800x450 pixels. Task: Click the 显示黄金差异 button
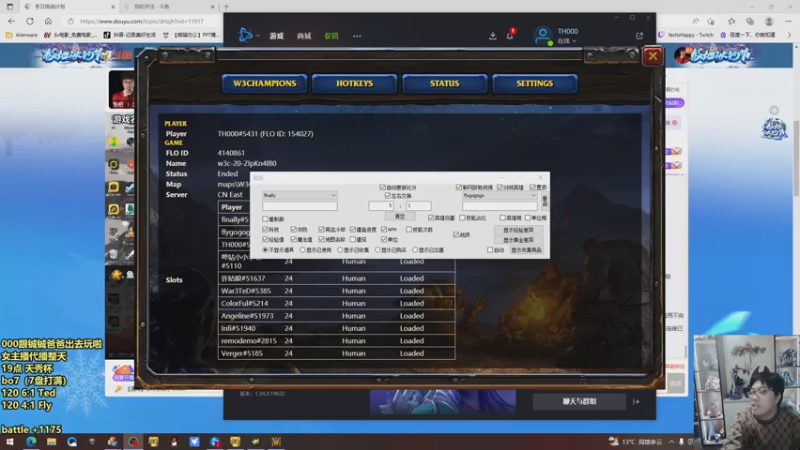pyautogui.click(x=518, y=240)
